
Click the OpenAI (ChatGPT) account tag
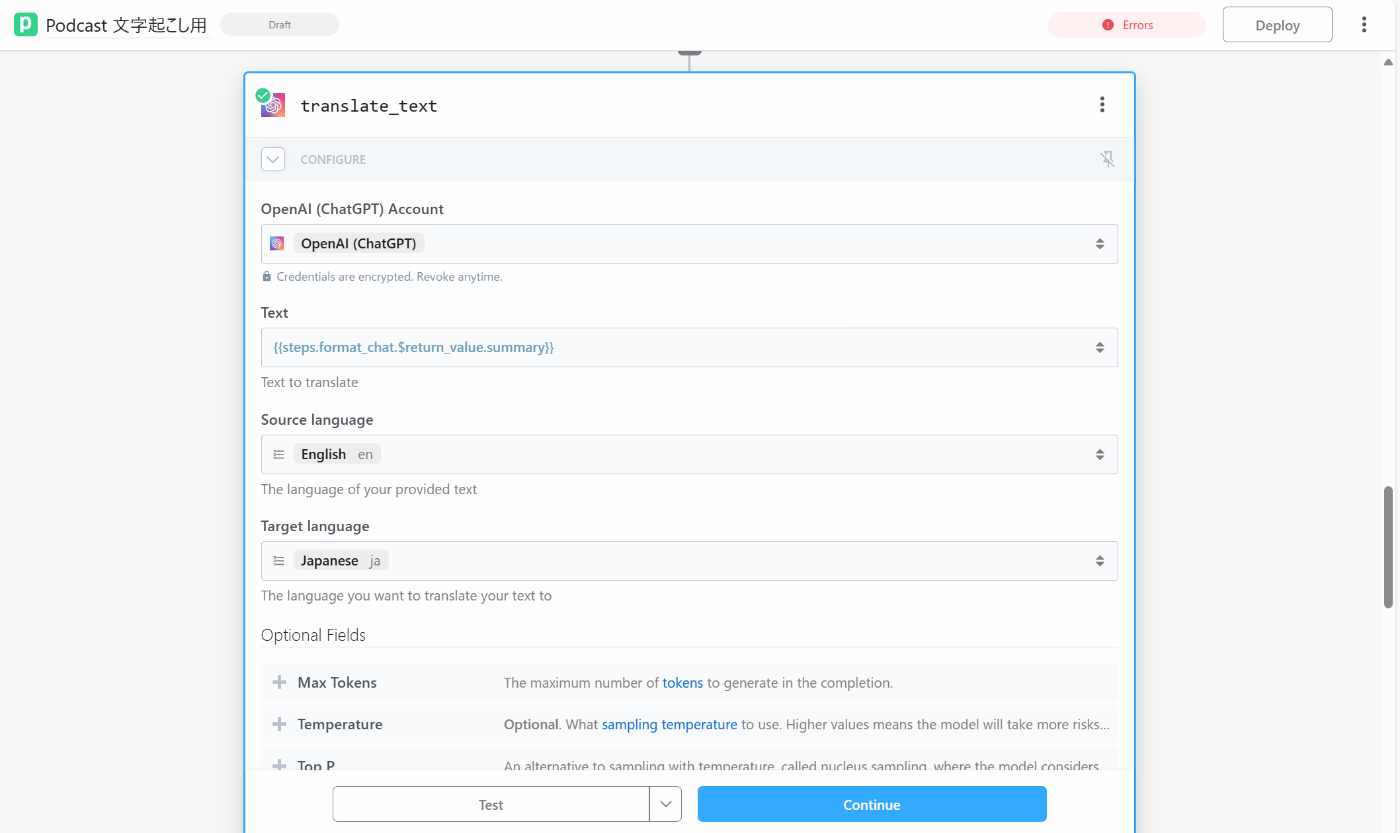pos(359,243)
